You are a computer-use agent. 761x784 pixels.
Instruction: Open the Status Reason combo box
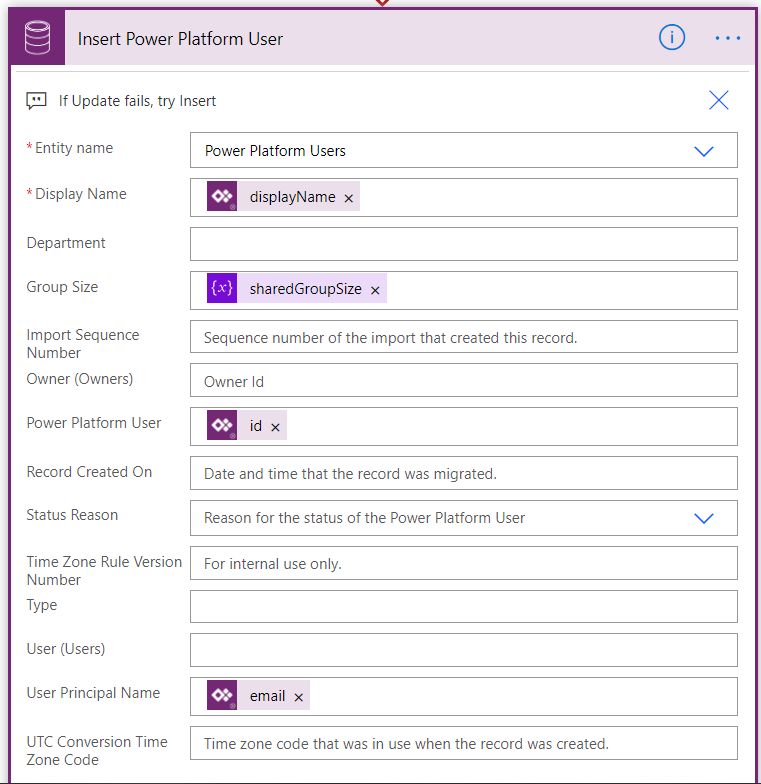(464, 518)
